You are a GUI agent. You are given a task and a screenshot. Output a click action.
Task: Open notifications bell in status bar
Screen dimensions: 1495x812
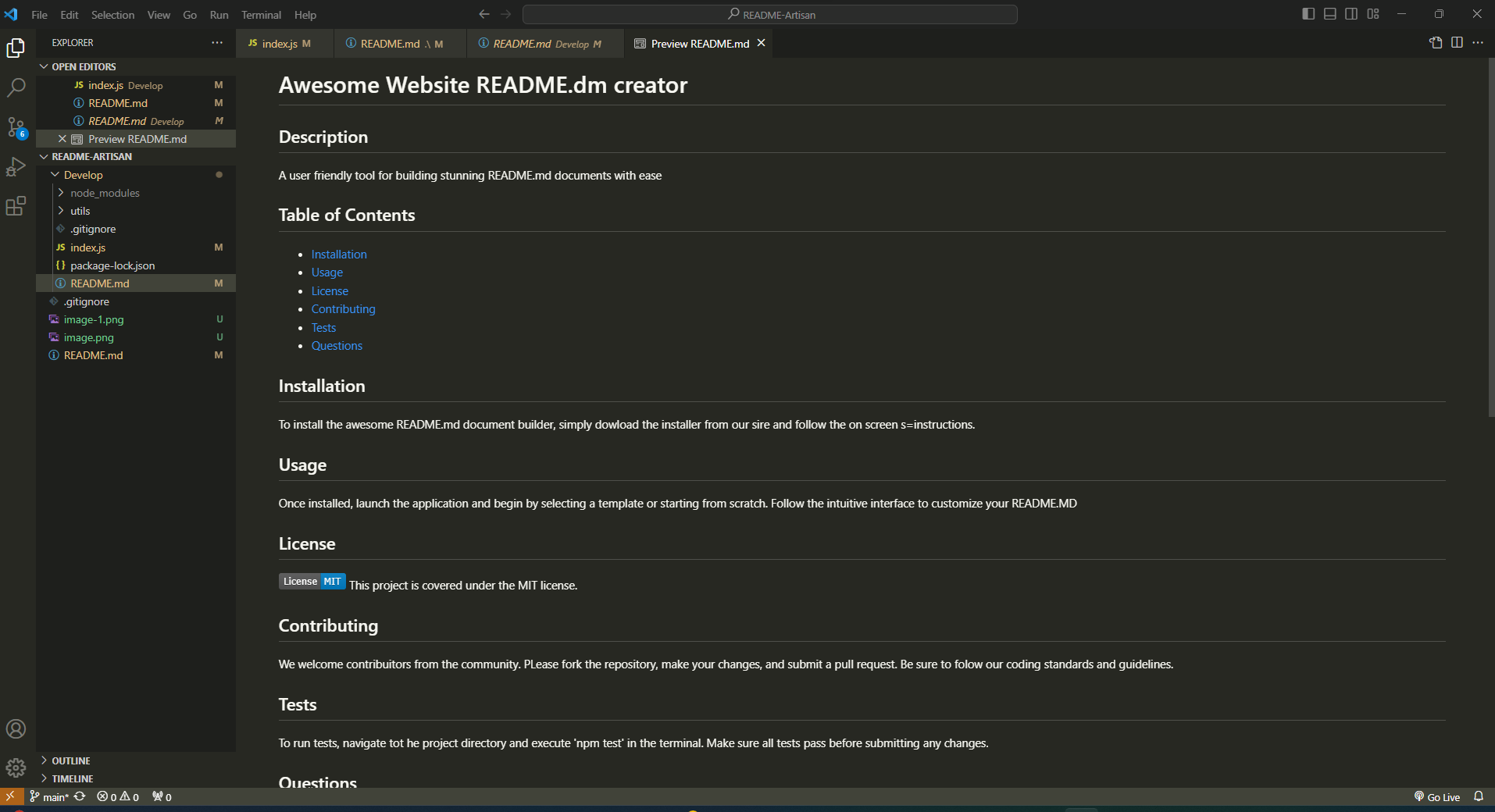tap(1479, 796)
